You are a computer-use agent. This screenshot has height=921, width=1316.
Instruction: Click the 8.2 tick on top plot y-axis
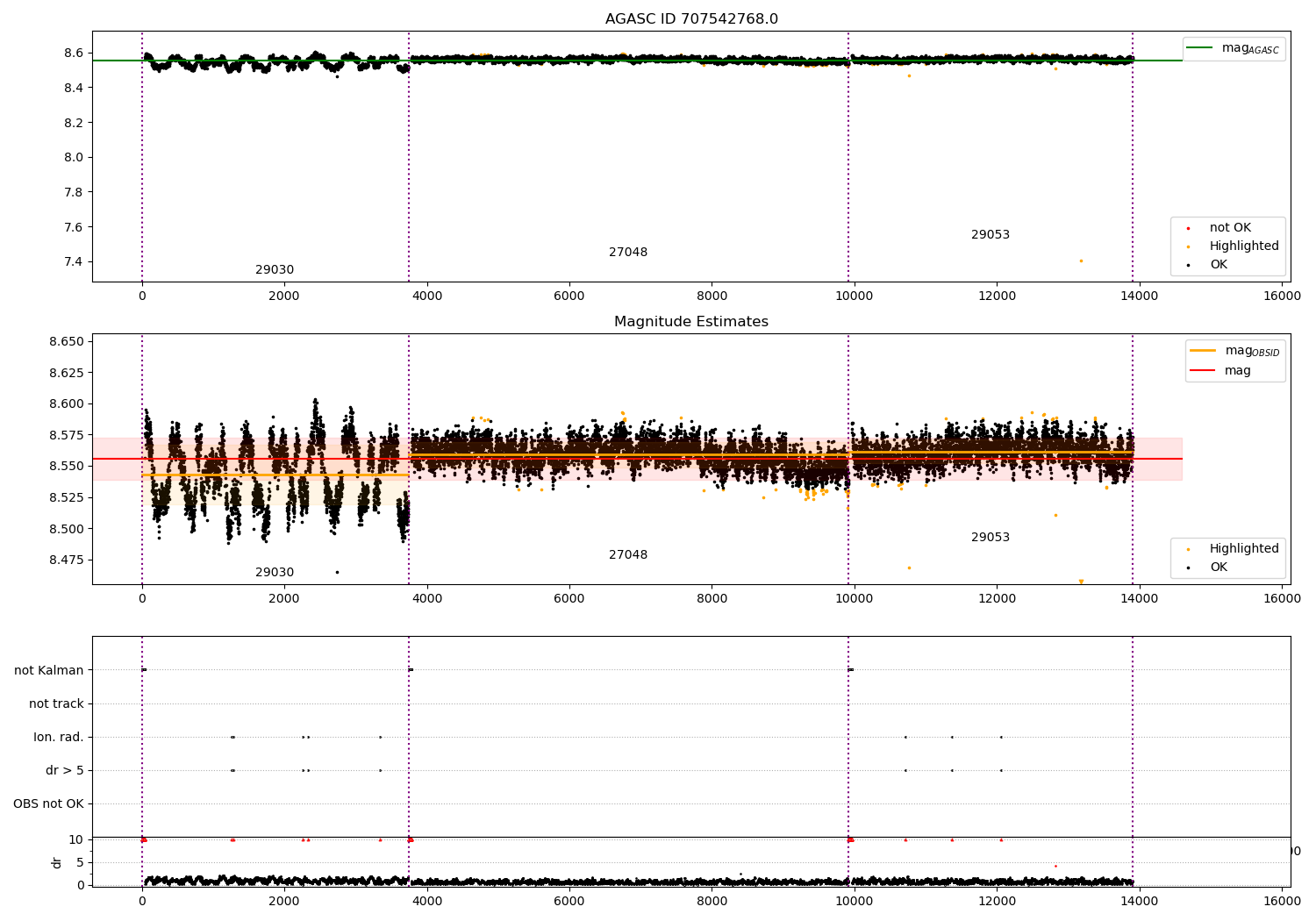click(x=75, y=123)
